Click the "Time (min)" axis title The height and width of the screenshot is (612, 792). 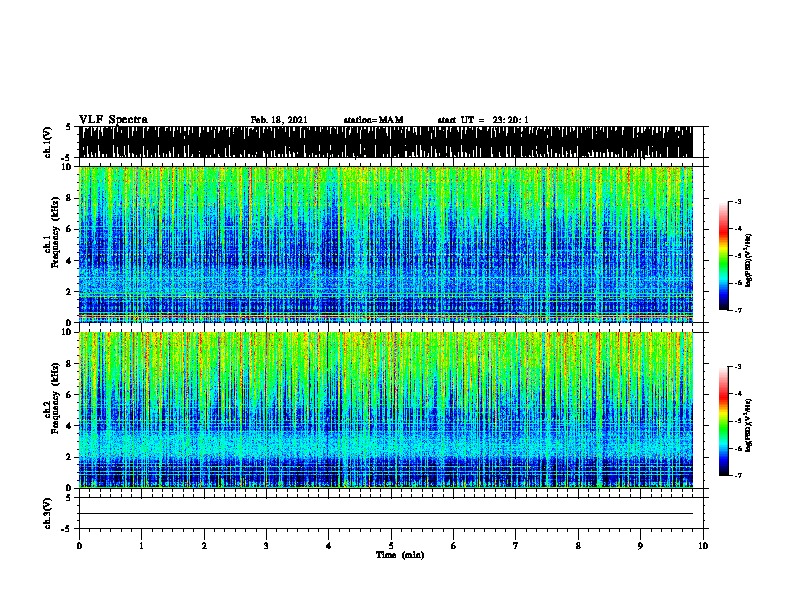[400, 555]
